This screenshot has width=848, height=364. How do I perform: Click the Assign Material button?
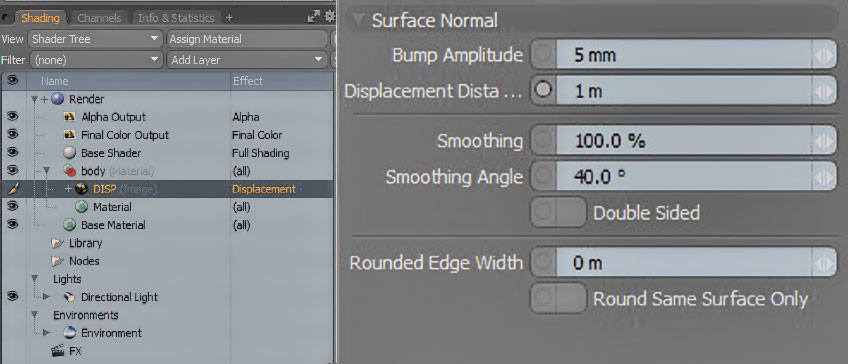(x=247, y=39)
